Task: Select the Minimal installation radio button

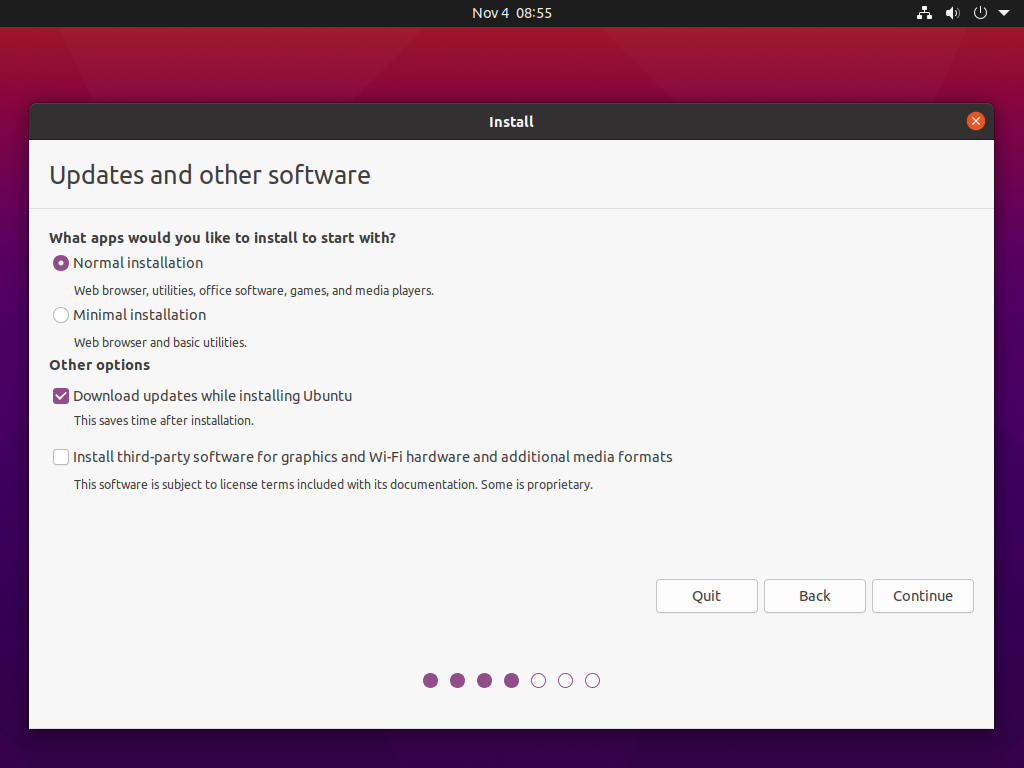Action: (x=61, y=315)
